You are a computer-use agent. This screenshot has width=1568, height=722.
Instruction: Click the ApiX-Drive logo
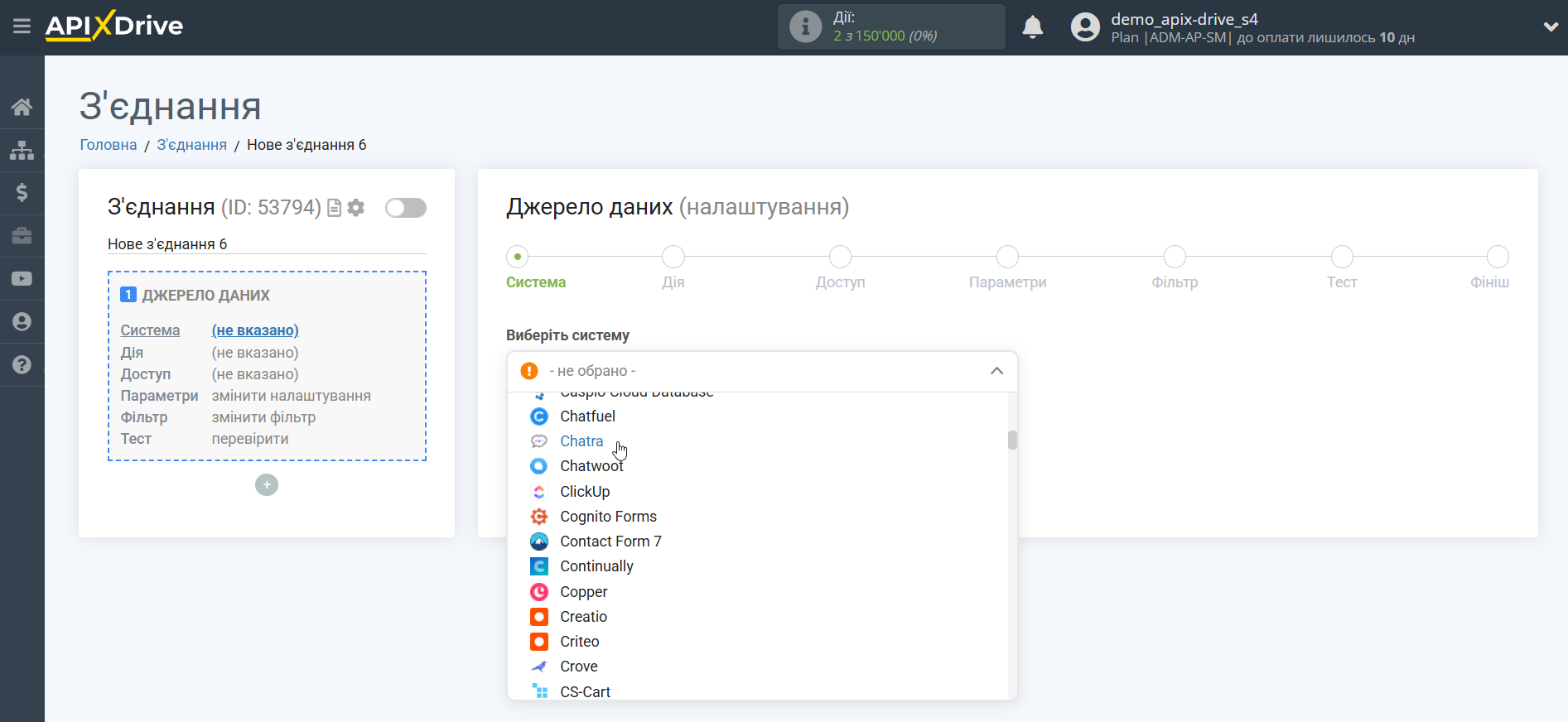114,26
